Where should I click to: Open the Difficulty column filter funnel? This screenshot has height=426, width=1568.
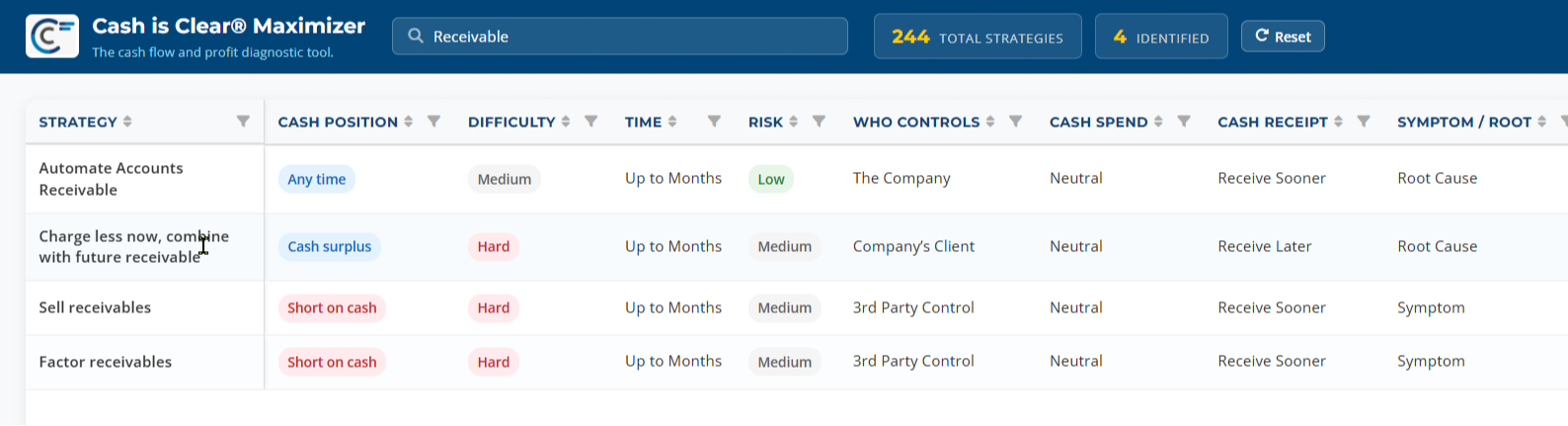591,122
